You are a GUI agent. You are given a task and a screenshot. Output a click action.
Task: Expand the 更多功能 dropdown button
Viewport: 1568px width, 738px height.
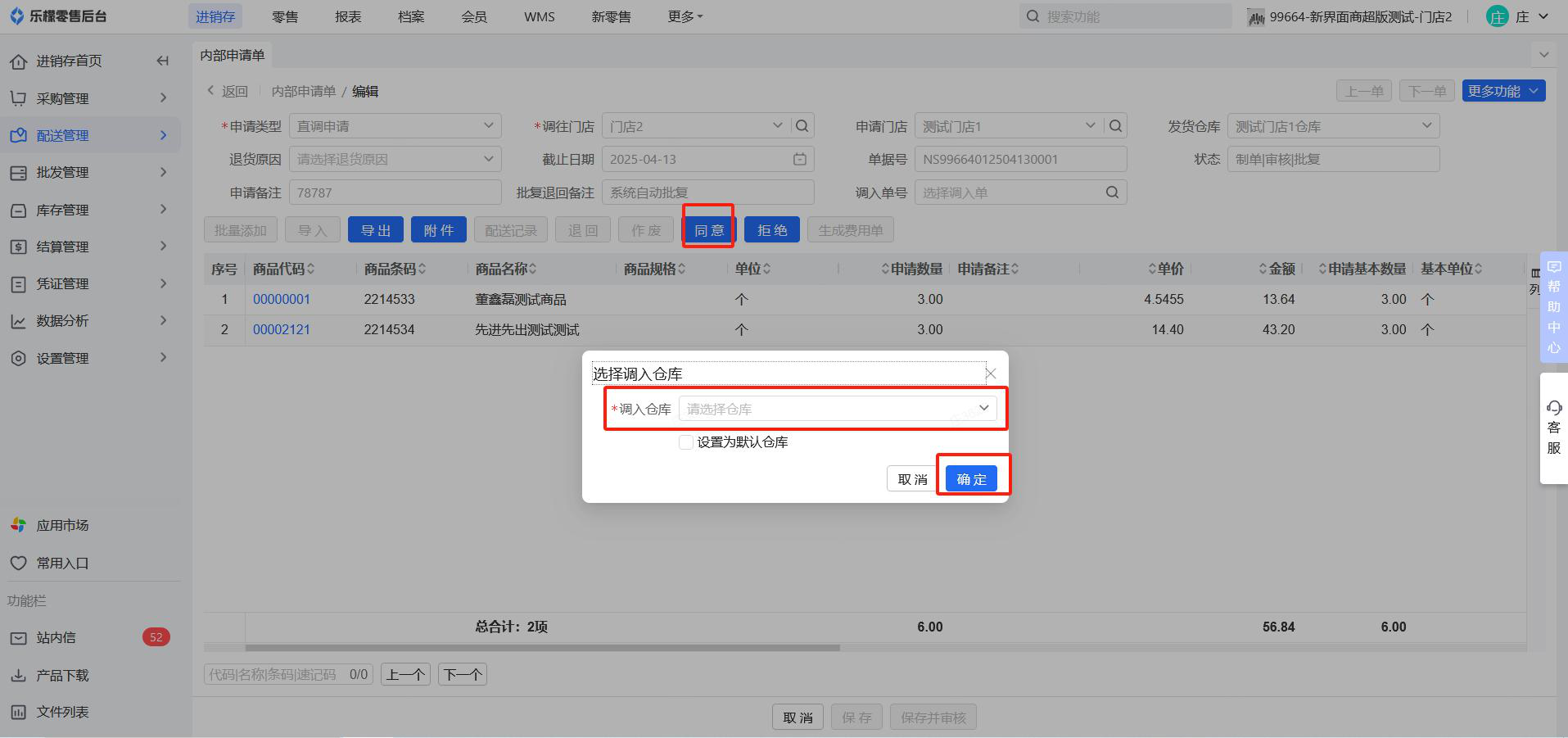1503,91
